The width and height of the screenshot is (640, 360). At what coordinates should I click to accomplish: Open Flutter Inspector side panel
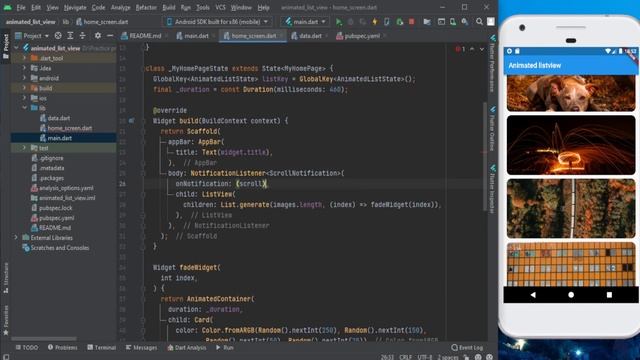pos(492,189)
